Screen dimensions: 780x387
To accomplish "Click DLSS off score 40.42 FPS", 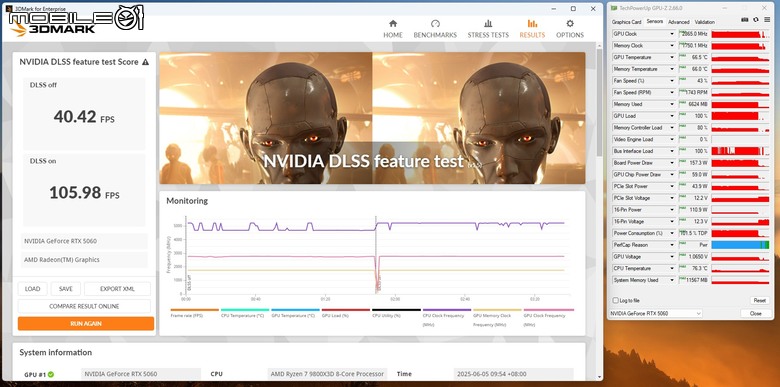I will [x=84, y=117].
